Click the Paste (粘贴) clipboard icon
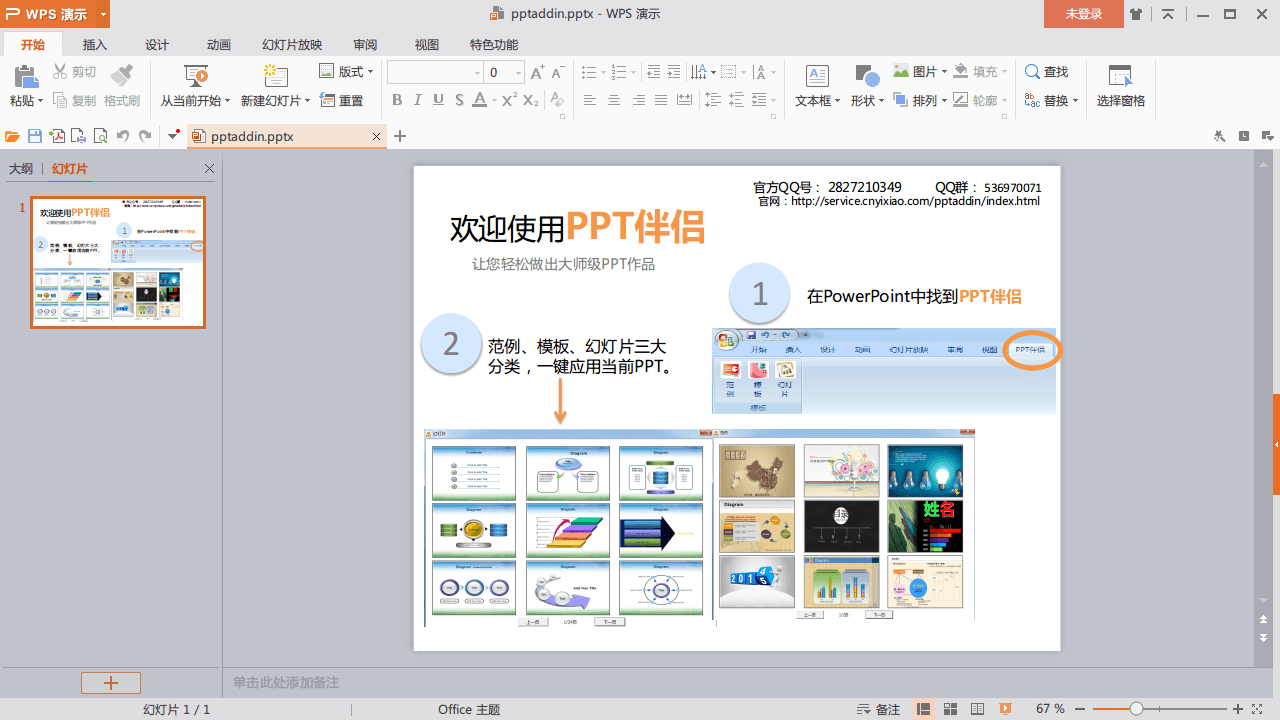The image size is (1280, 720). [x=25, y=76]
